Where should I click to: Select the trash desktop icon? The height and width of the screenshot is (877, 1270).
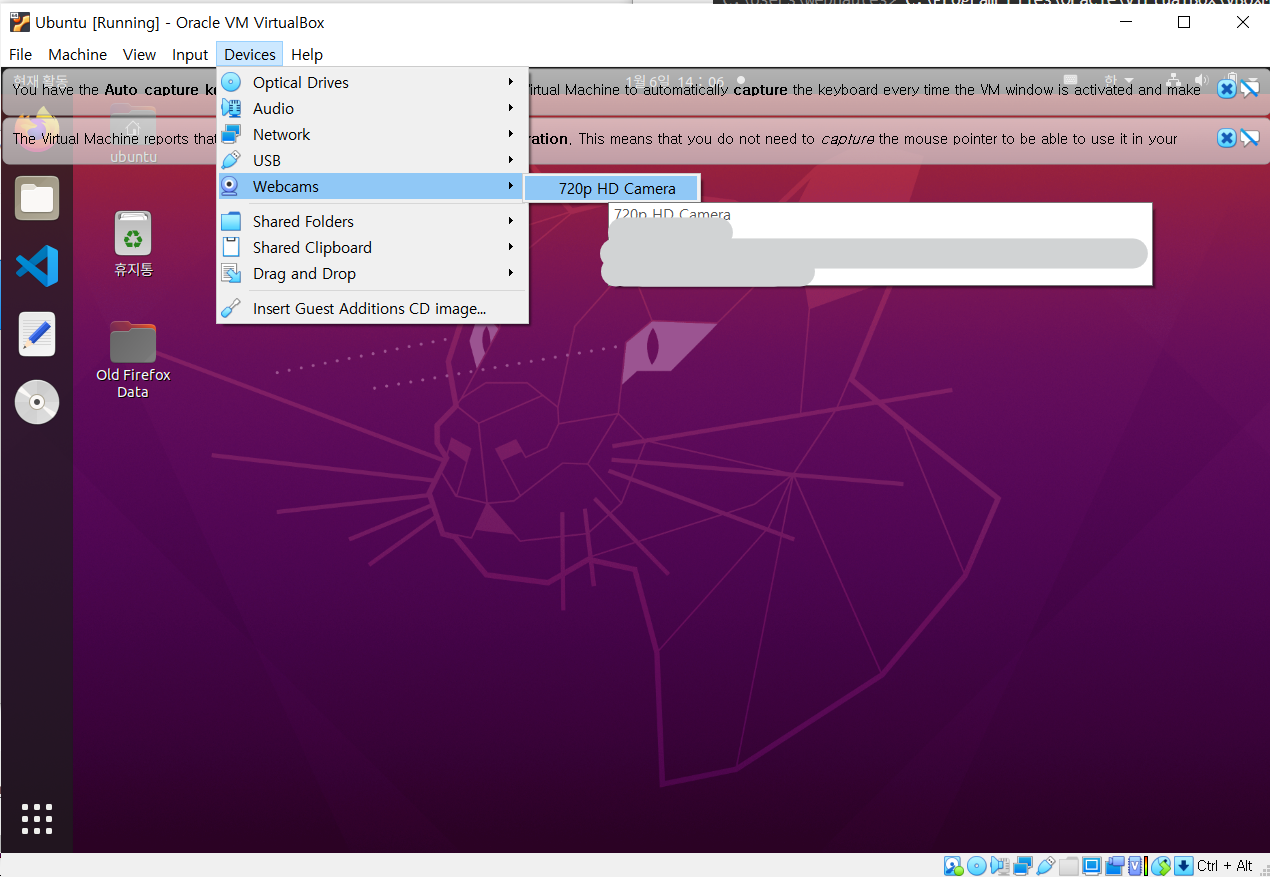pos(133,244)
